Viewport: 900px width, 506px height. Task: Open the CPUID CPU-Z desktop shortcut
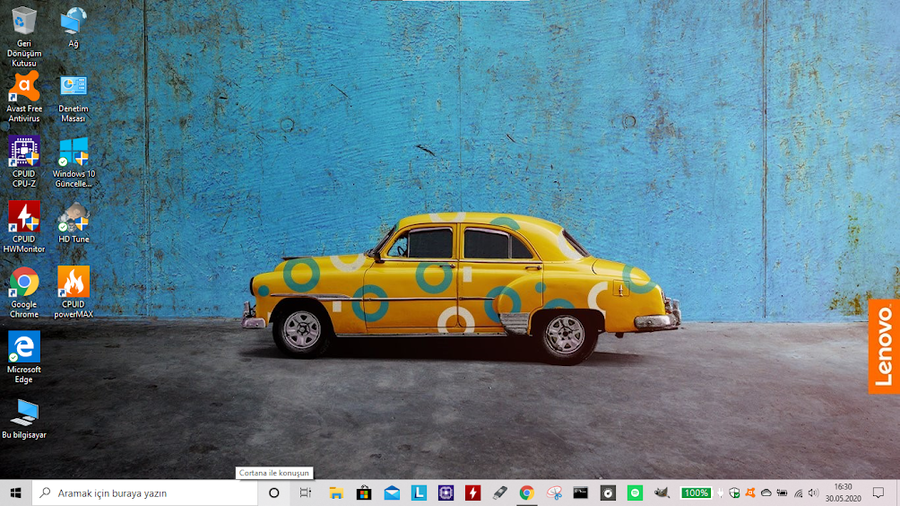[24, 152]
